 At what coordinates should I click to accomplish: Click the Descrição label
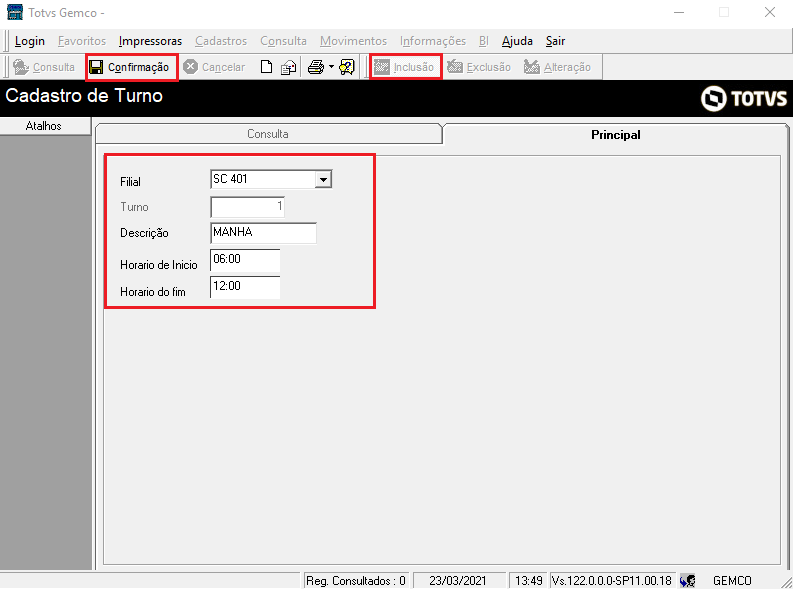[x=144, y=233]
